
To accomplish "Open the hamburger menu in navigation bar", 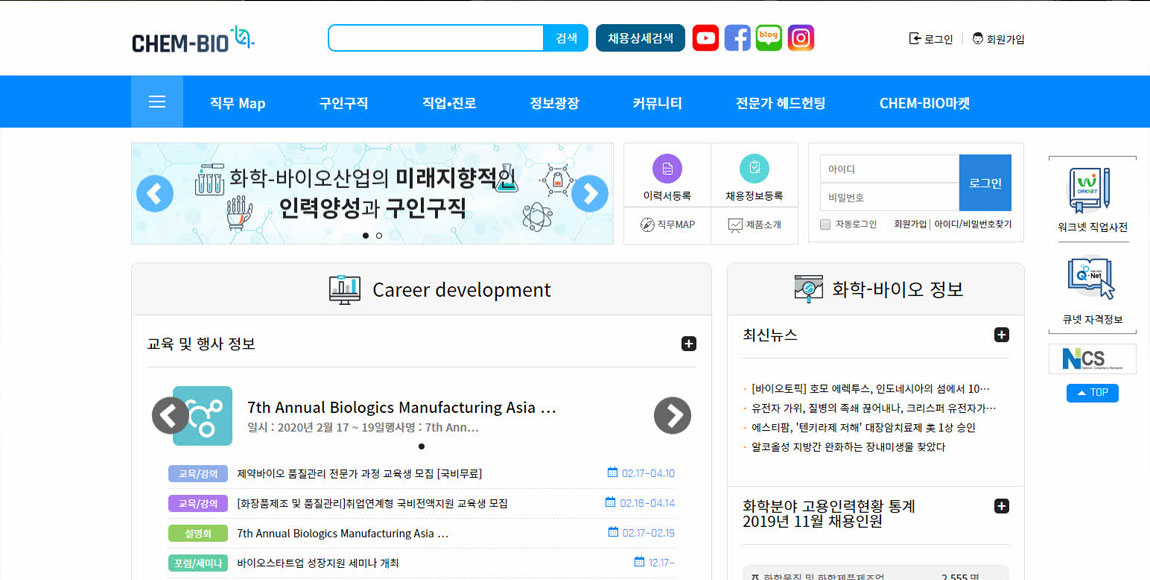I will click(157, 102).
